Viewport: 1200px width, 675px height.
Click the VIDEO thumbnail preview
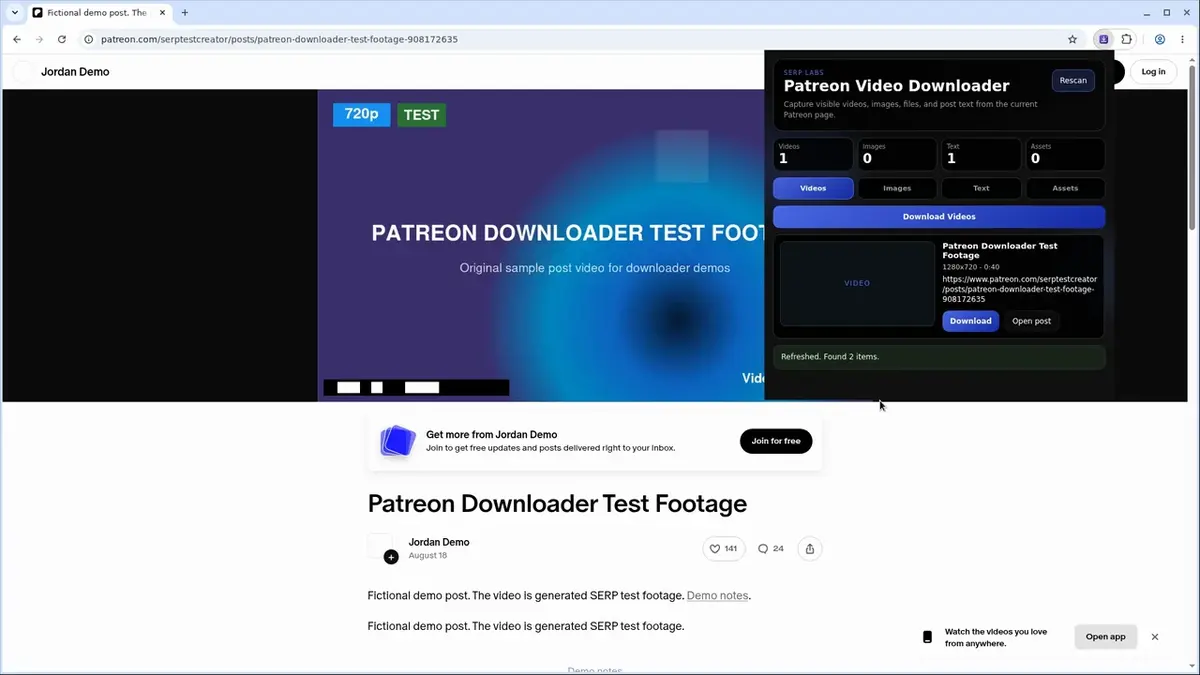[x=857, y=283]
